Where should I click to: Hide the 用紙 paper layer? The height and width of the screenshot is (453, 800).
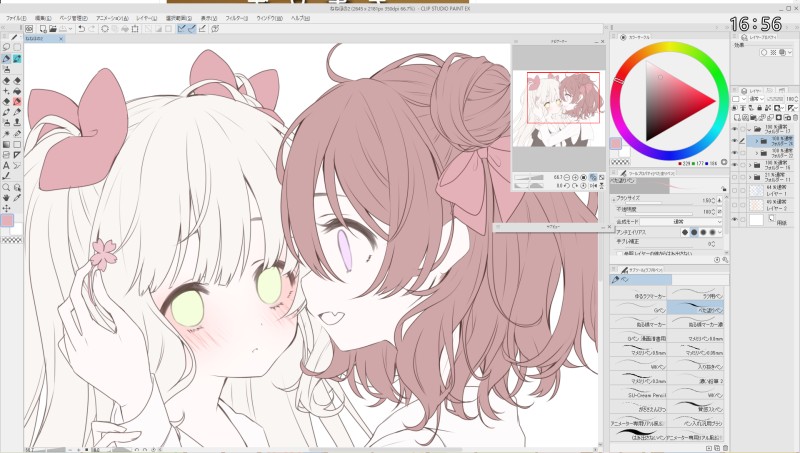(735, 219)
